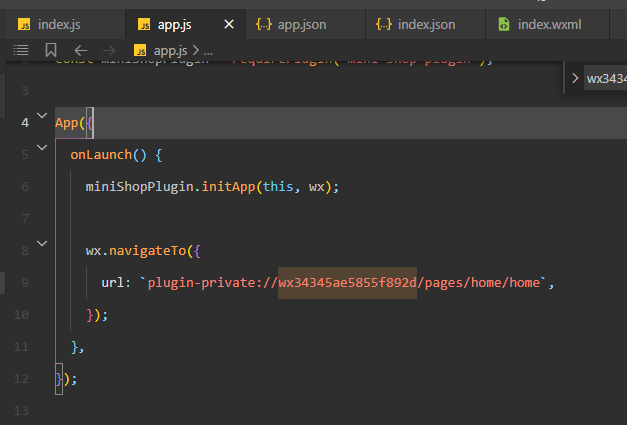The image size is (627, 425).
Task: Click line number 9 in the gutter
Action: pyautogui.click(x=25, y=283)
